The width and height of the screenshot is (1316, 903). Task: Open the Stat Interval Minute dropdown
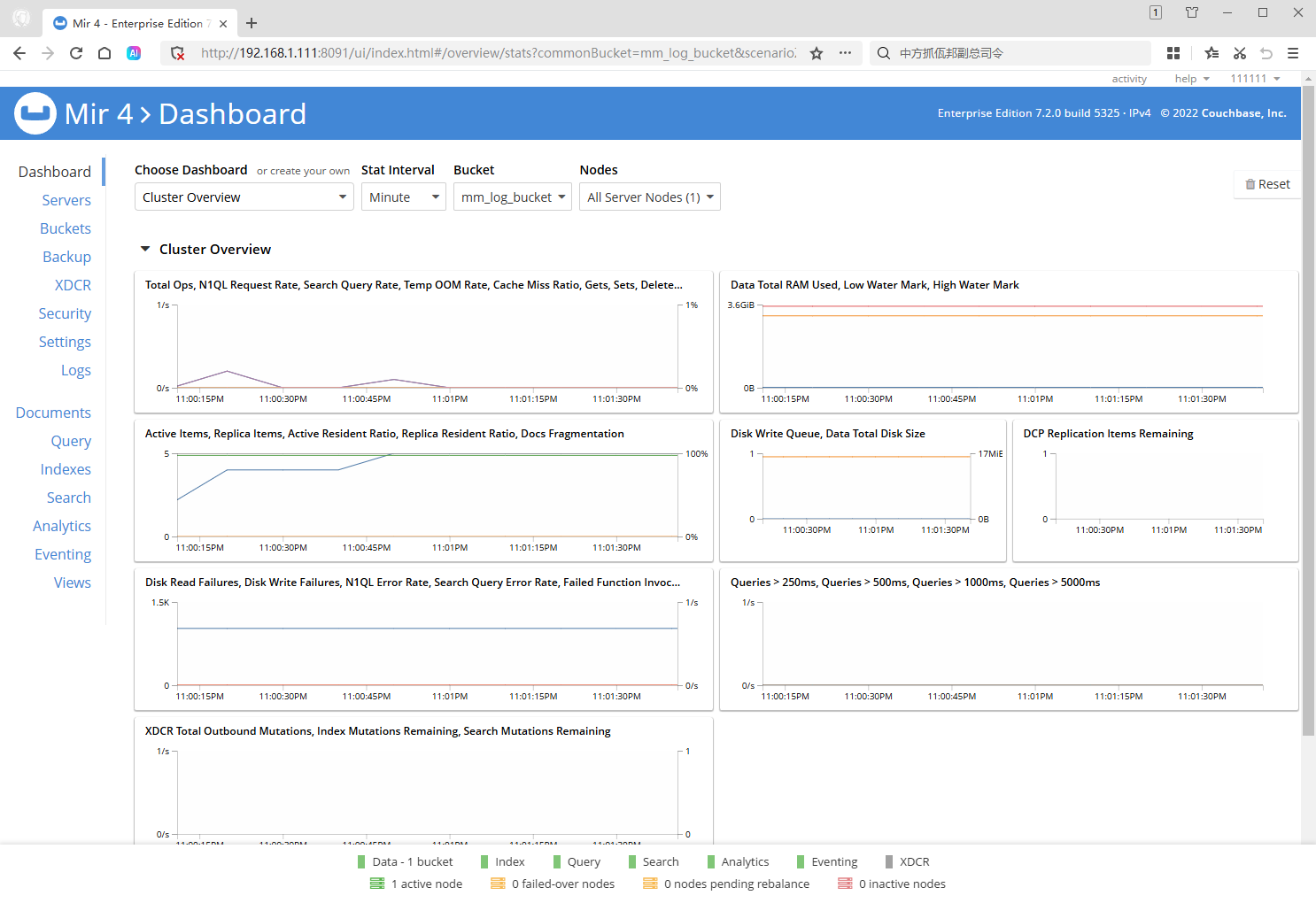coord(404,197)
